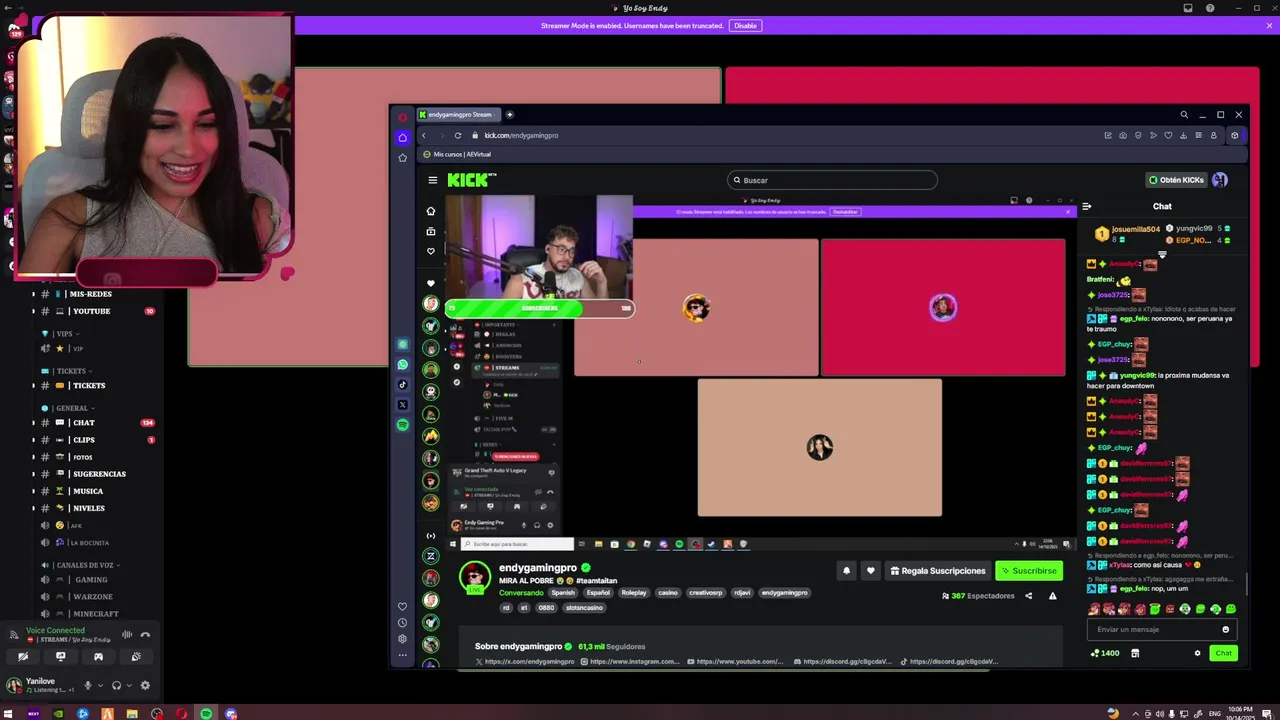Toggle Discord noise suppression

(127, 634)
